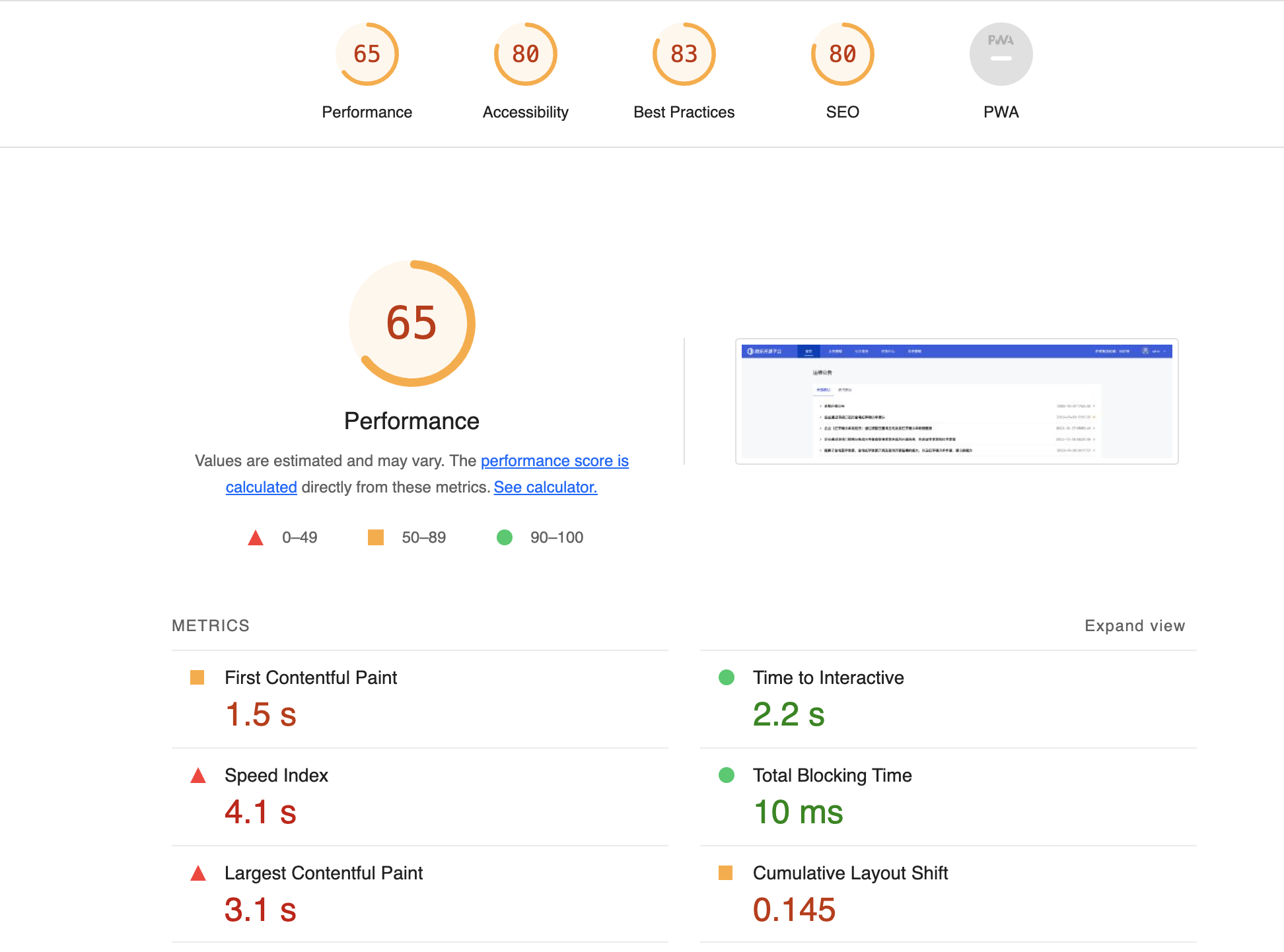This screenshot has width=1284, height=952.
Task: Click the green 90–100 legend circle
Action: coord(505,537)
